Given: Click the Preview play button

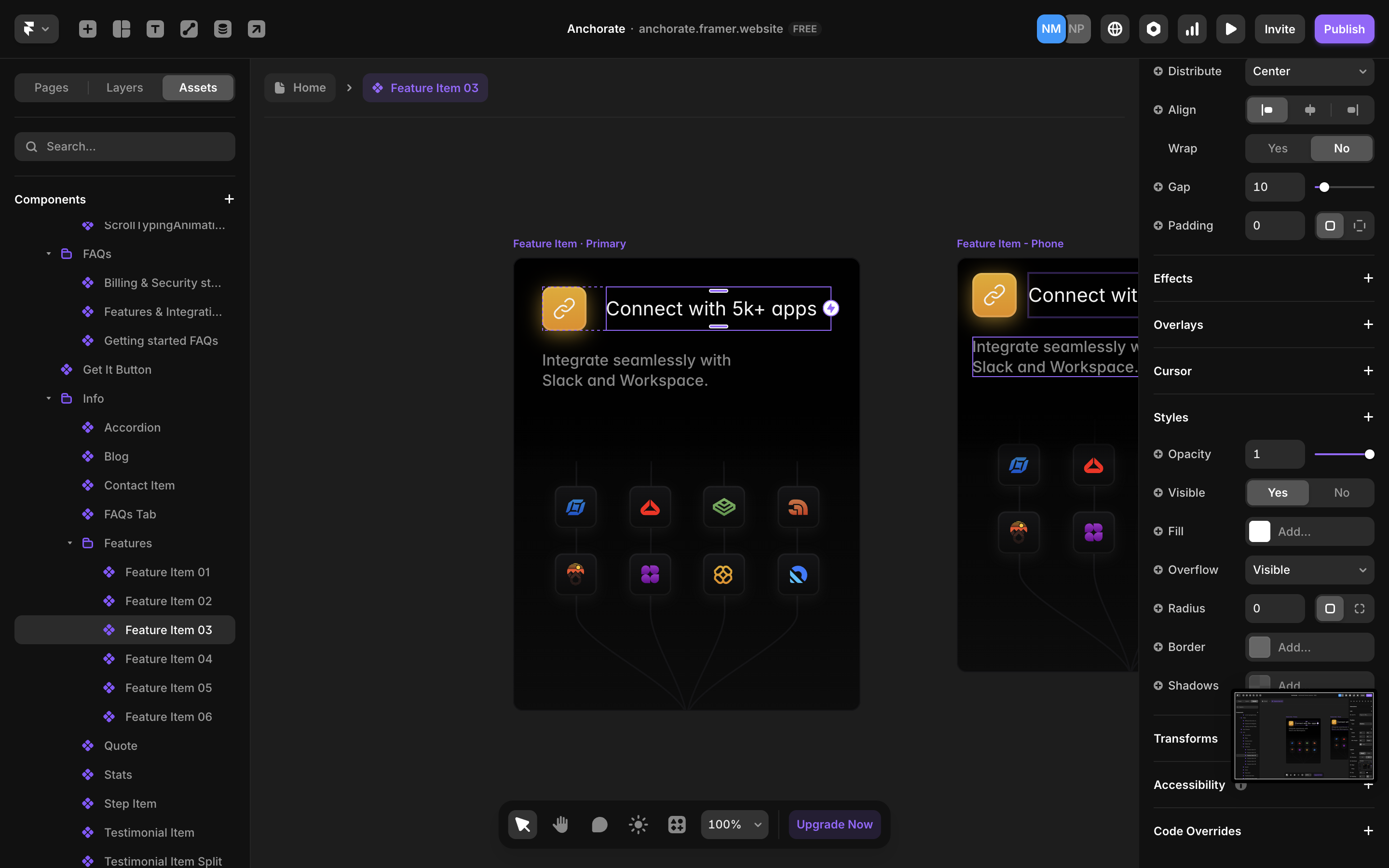Looking at the screenshot, I should pyautogui.click(x=1230, y=29).
